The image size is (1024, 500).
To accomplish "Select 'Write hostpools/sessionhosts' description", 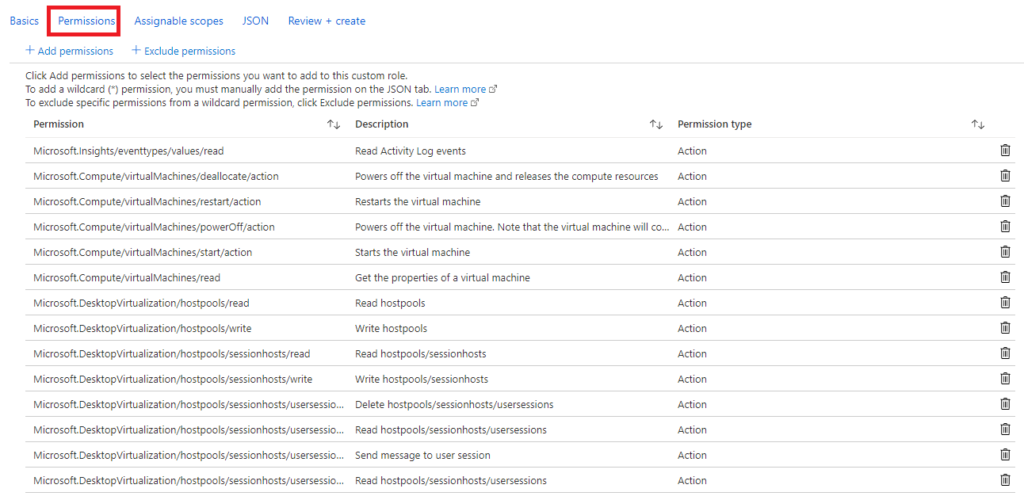I will [x=421, y=379].
